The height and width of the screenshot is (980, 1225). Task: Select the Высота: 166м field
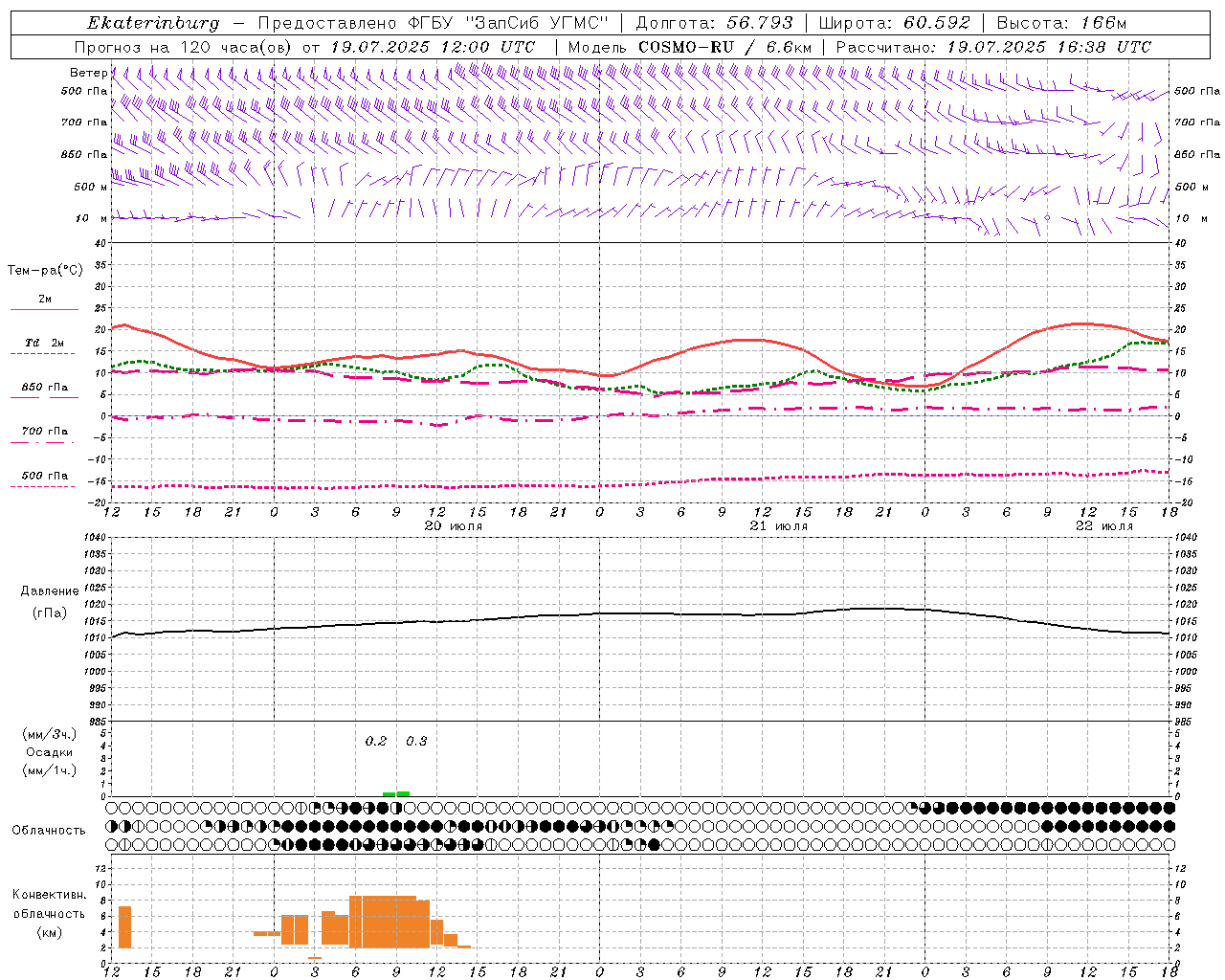1061,23
